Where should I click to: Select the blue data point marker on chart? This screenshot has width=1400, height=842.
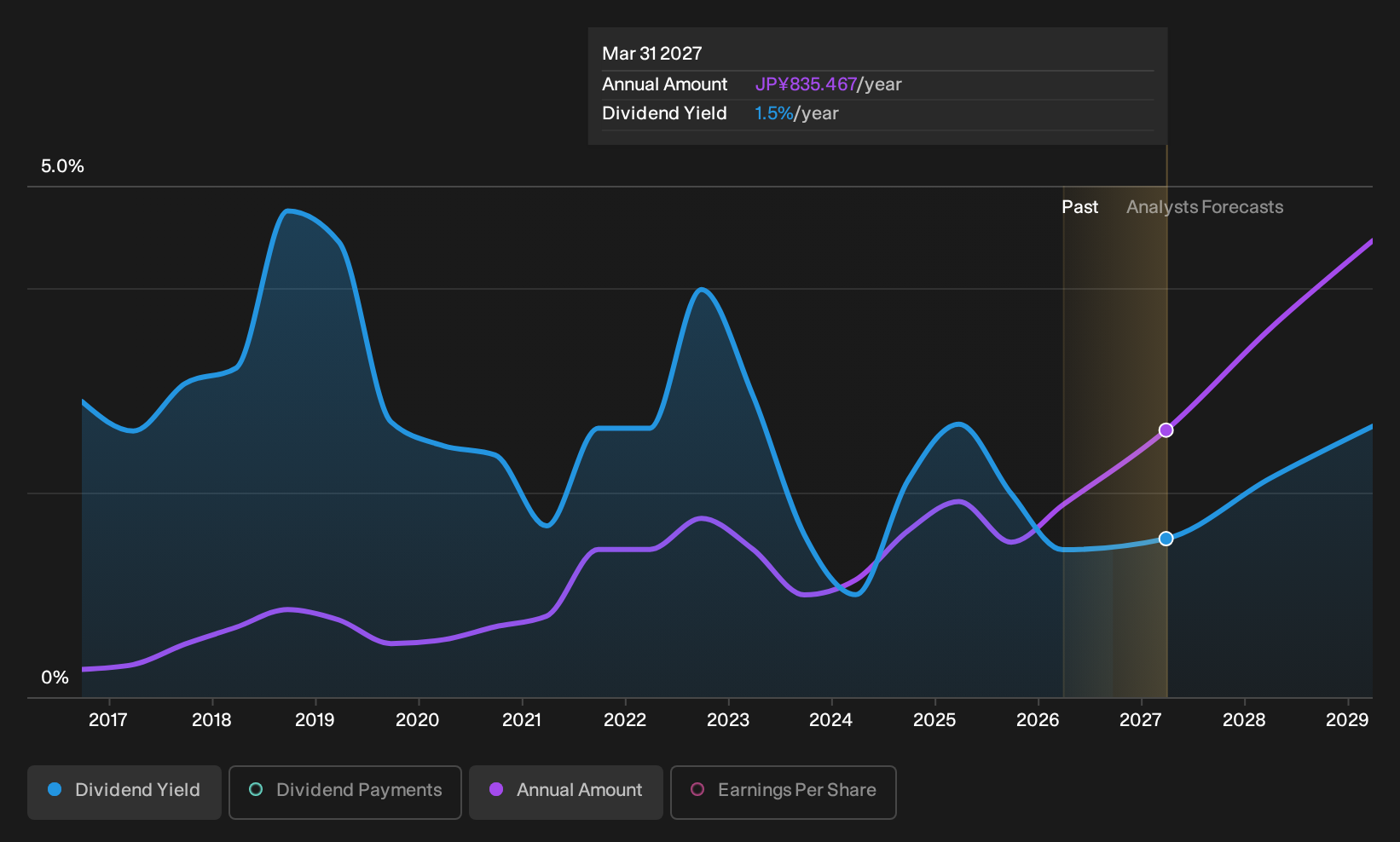coord(1166,539)
